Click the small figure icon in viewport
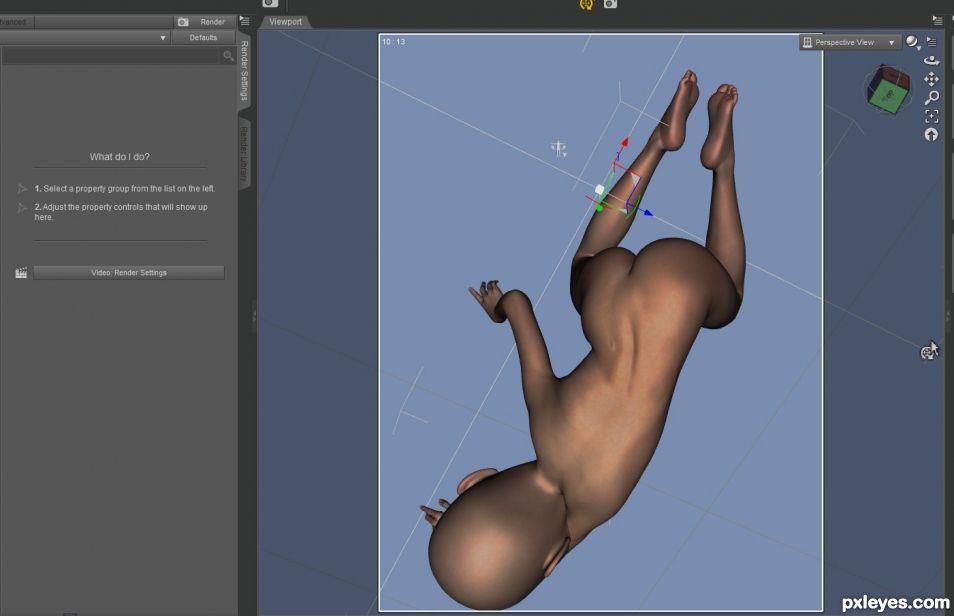The width and height of the screenshot is (954, 616). pyautogui.click(x=559, y=149)
